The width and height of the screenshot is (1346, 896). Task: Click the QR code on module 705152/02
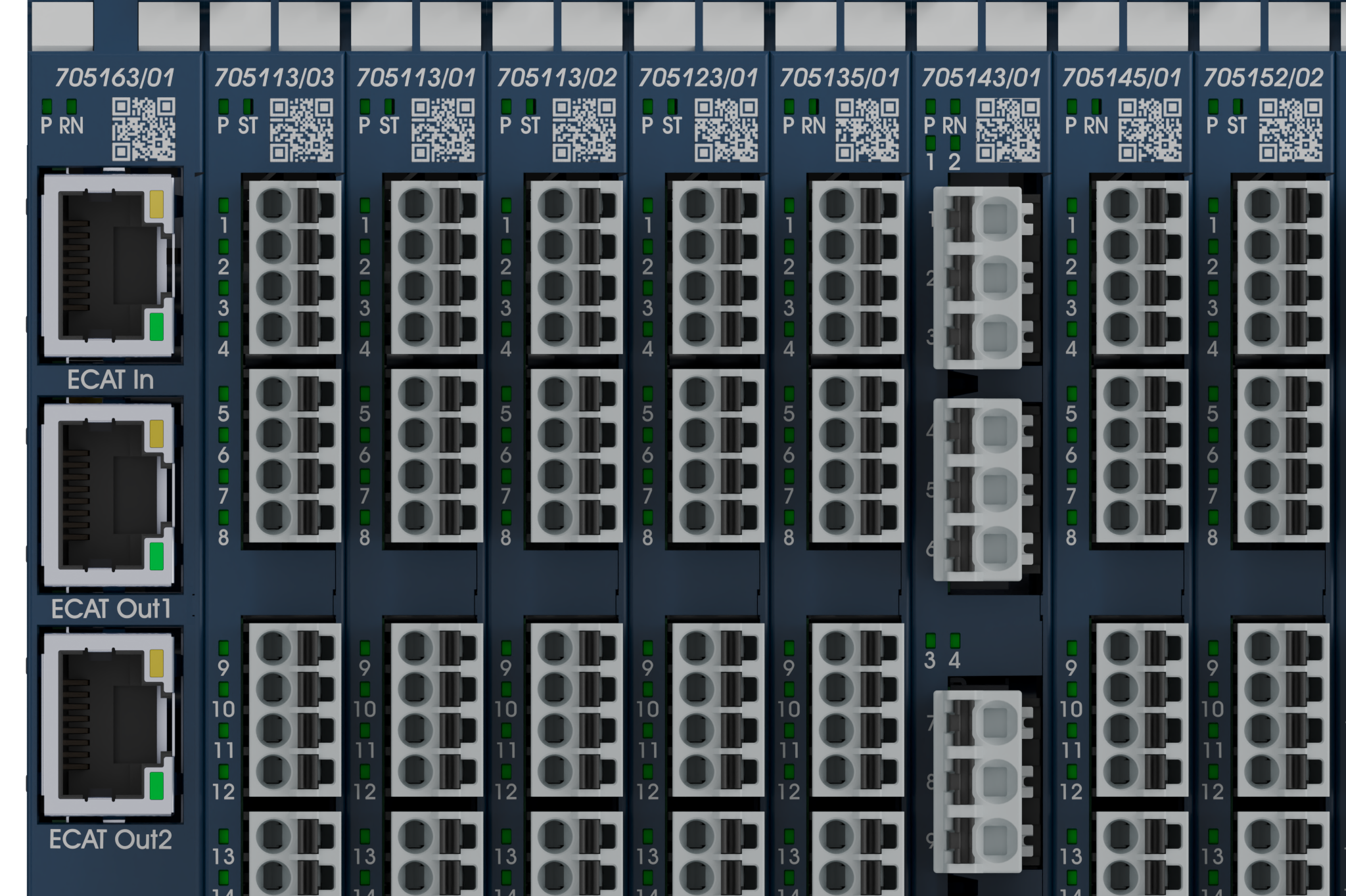tap(1290, 130)
